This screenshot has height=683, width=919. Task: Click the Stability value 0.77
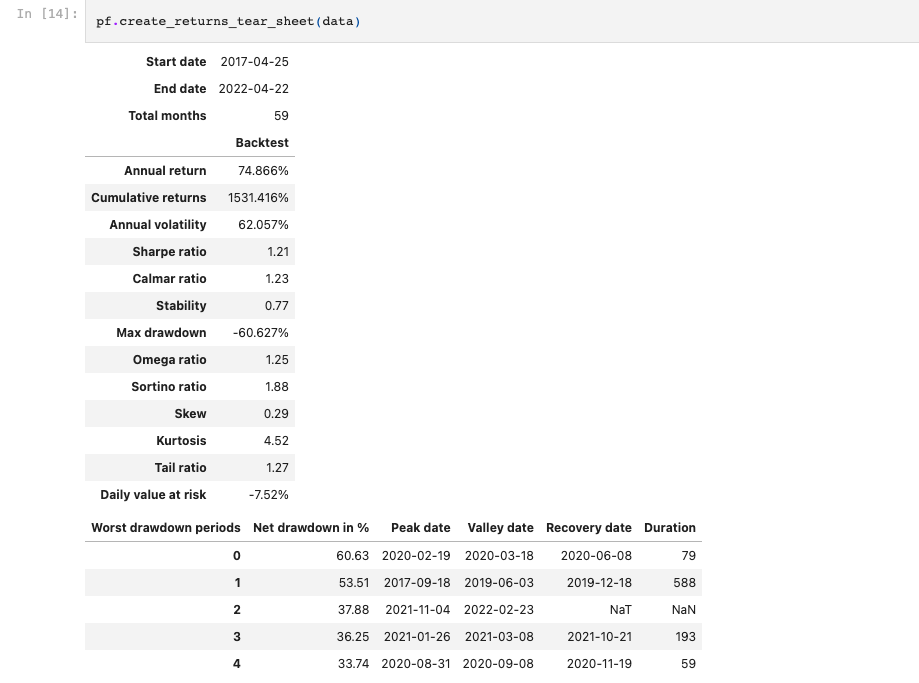pyautogui.click(x=277, y=305)
